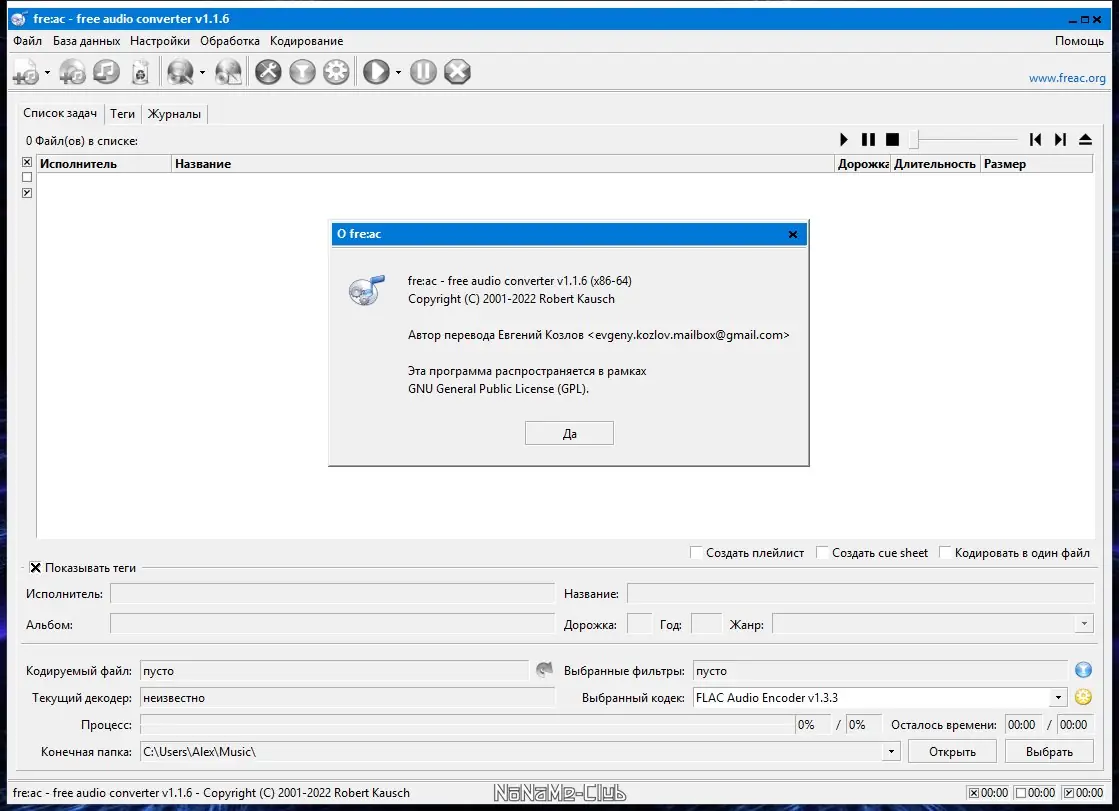Viewport: 1119px width, 811px height.
Task: Click the Процесс progress bar
Action: 468,725
